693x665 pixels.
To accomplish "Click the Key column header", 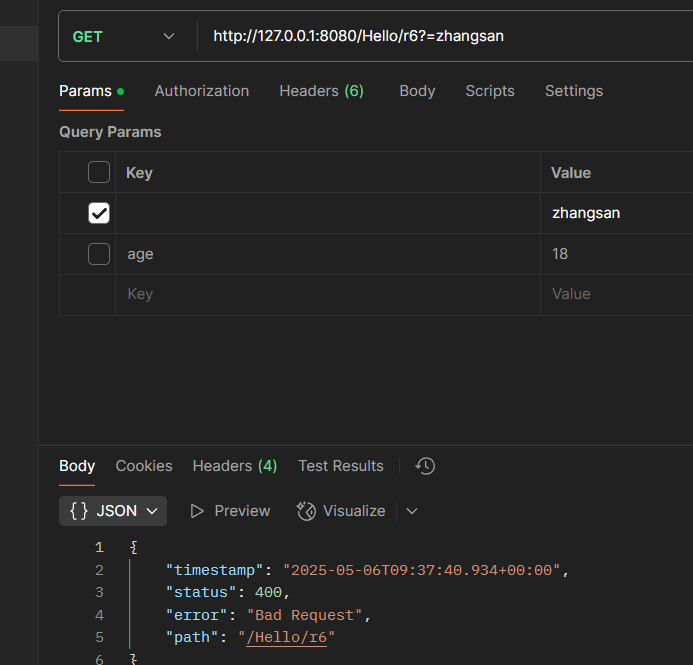I will [x=139, y=173].
